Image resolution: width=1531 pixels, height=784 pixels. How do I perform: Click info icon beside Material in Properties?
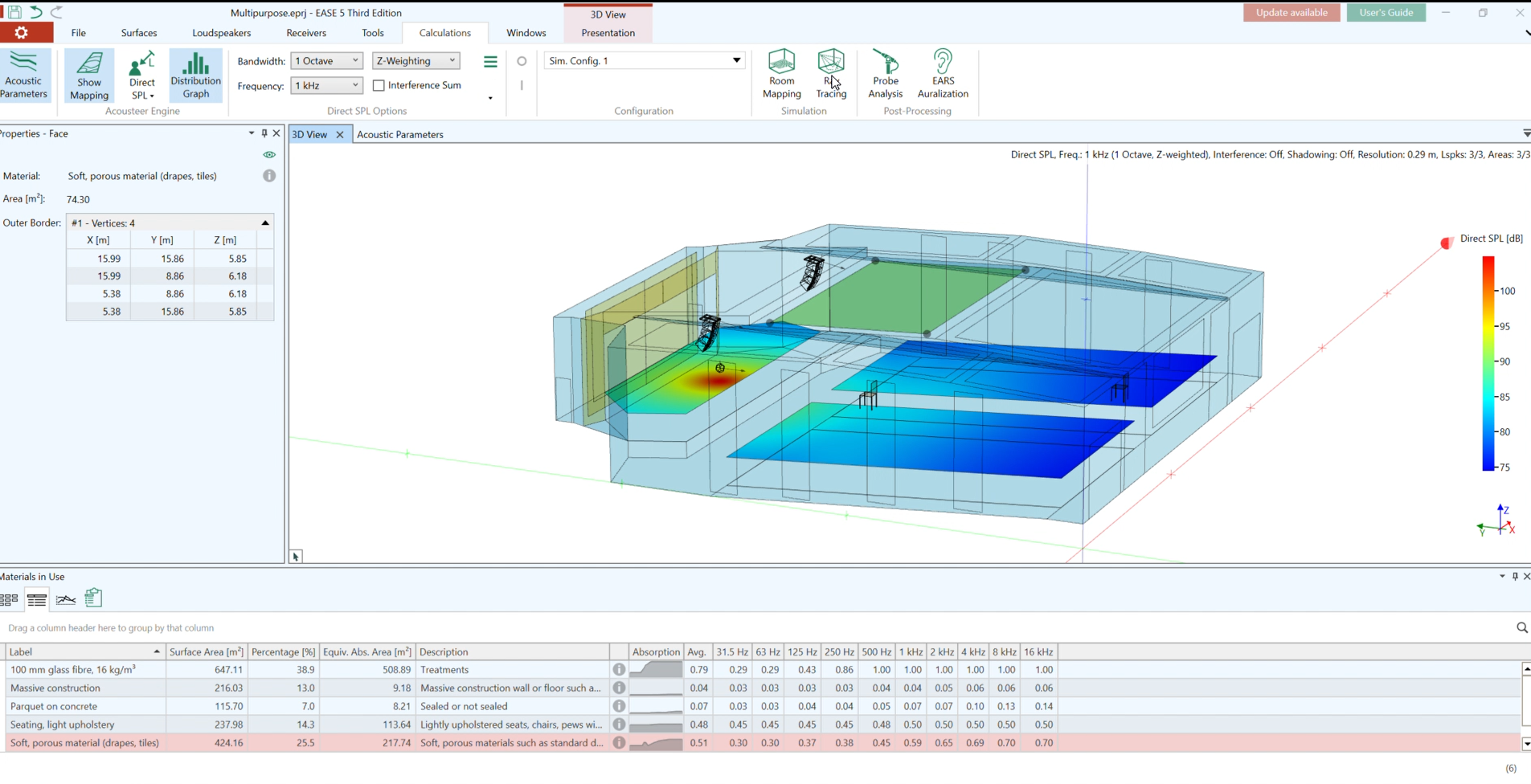click(x=269, y=176)
